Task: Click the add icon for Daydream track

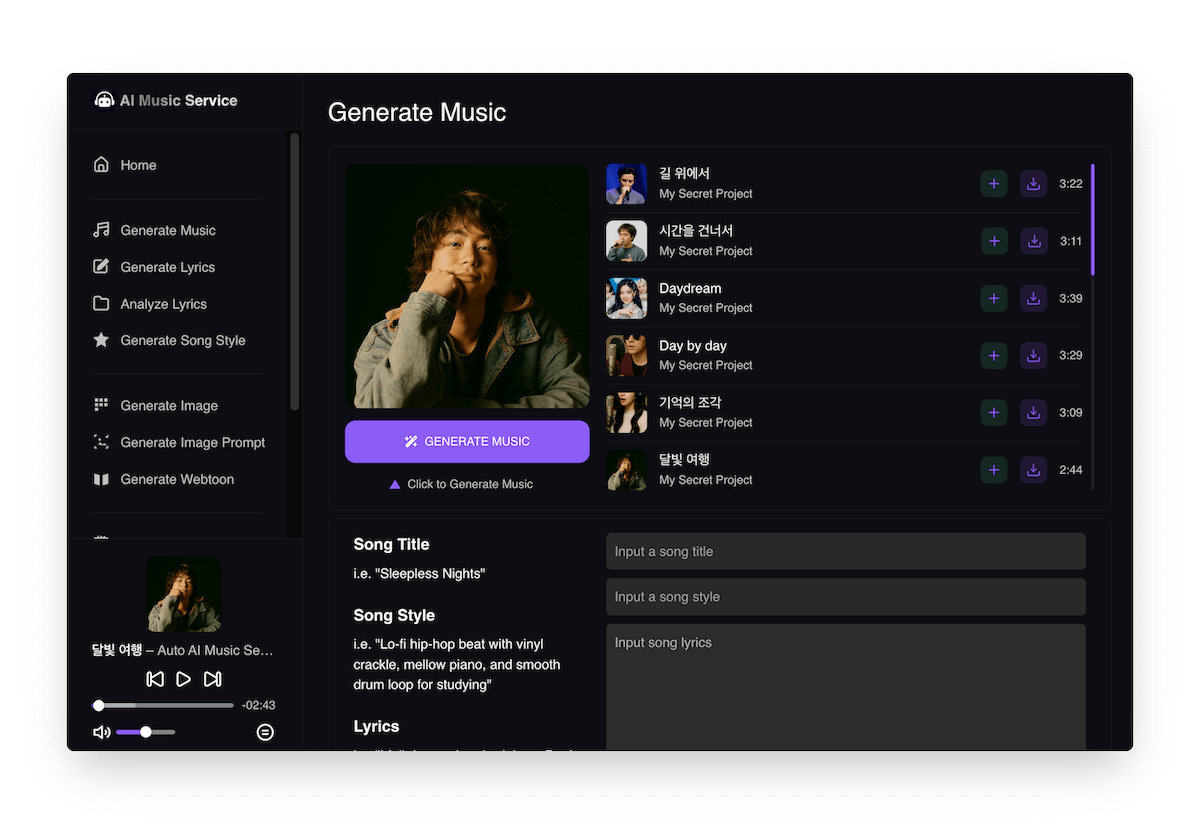Action: click(x=993, y=298)
